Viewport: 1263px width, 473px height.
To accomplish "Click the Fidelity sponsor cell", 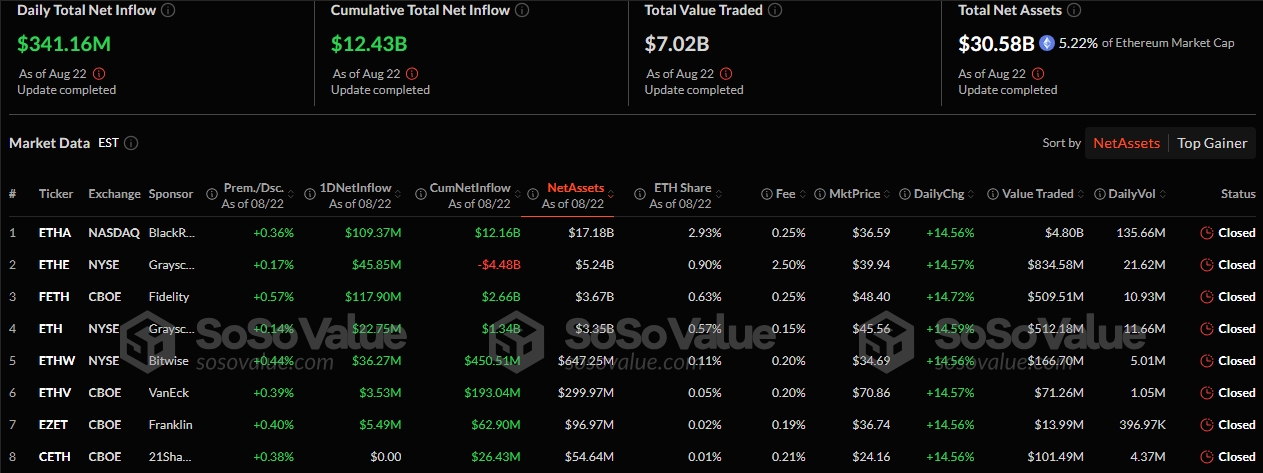I will click(169, 297).
